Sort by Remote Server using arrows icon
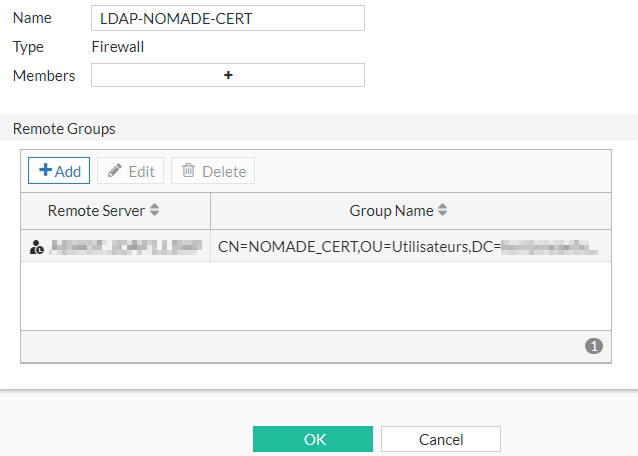Screen dimensions: 638x456 (155, 211)
